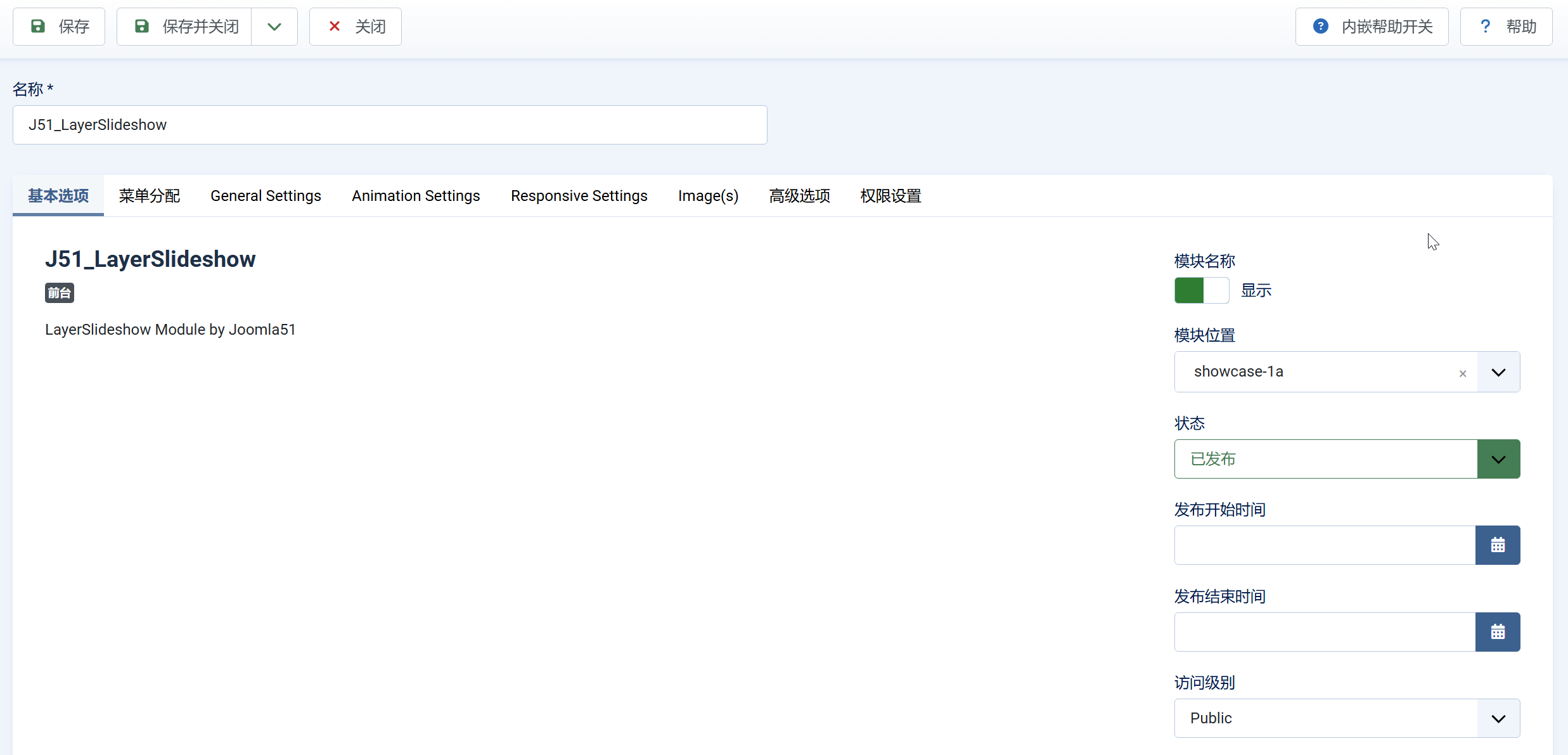
Task: Open calendar for publish start date
Action: [x=1498, y=545]
